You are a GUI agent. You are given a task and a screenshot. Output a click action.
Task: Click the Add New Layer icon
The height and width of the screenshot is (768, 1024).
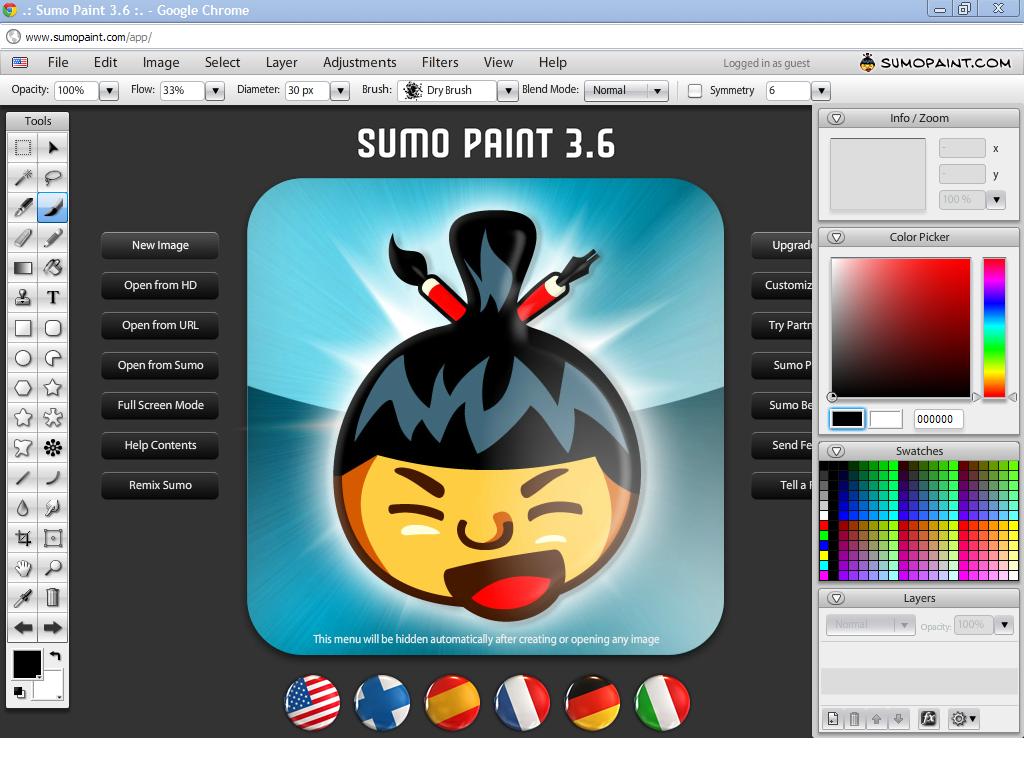832,718
